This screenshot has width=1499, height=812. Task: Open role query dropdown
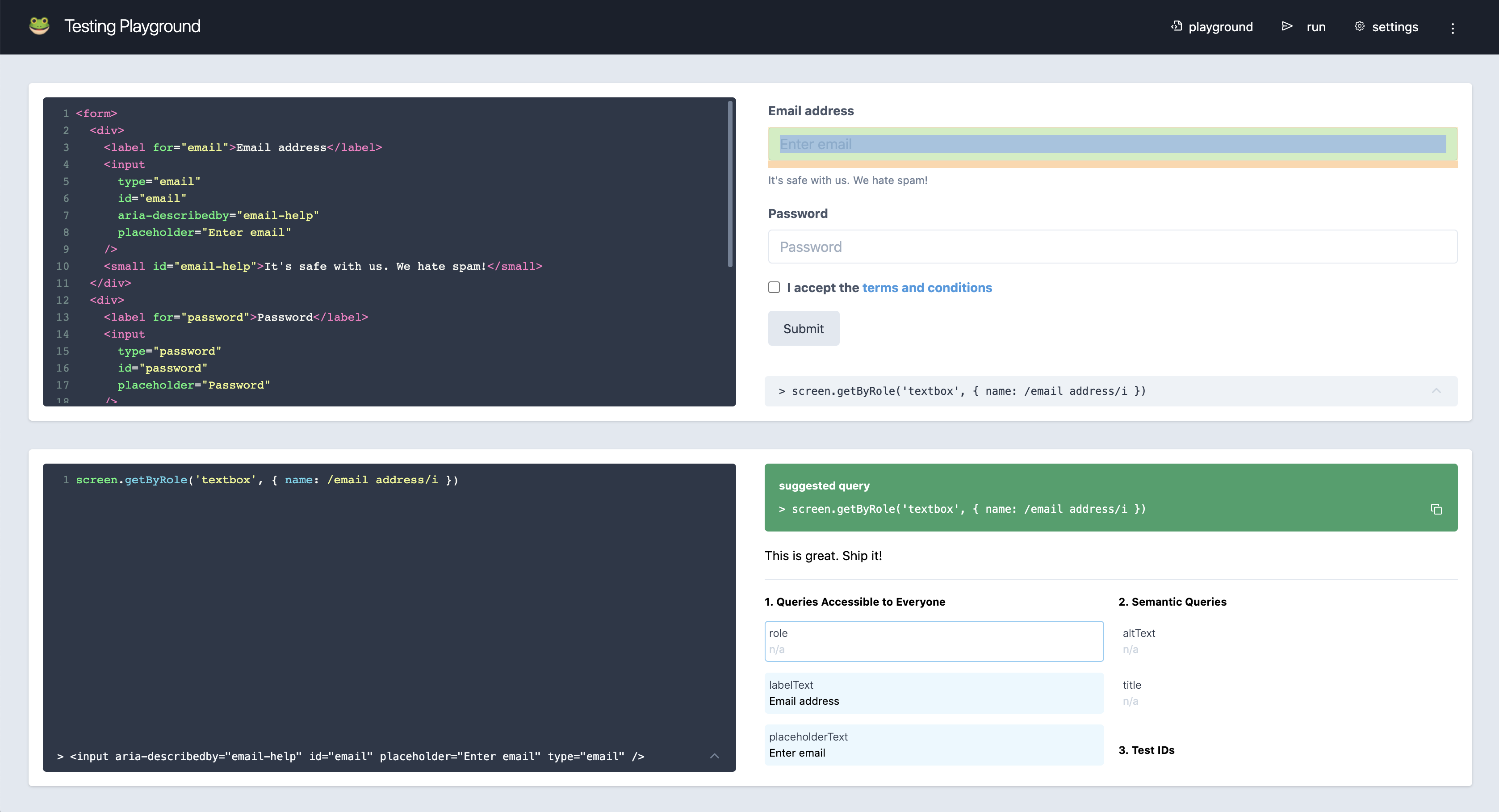coord(934,640)
